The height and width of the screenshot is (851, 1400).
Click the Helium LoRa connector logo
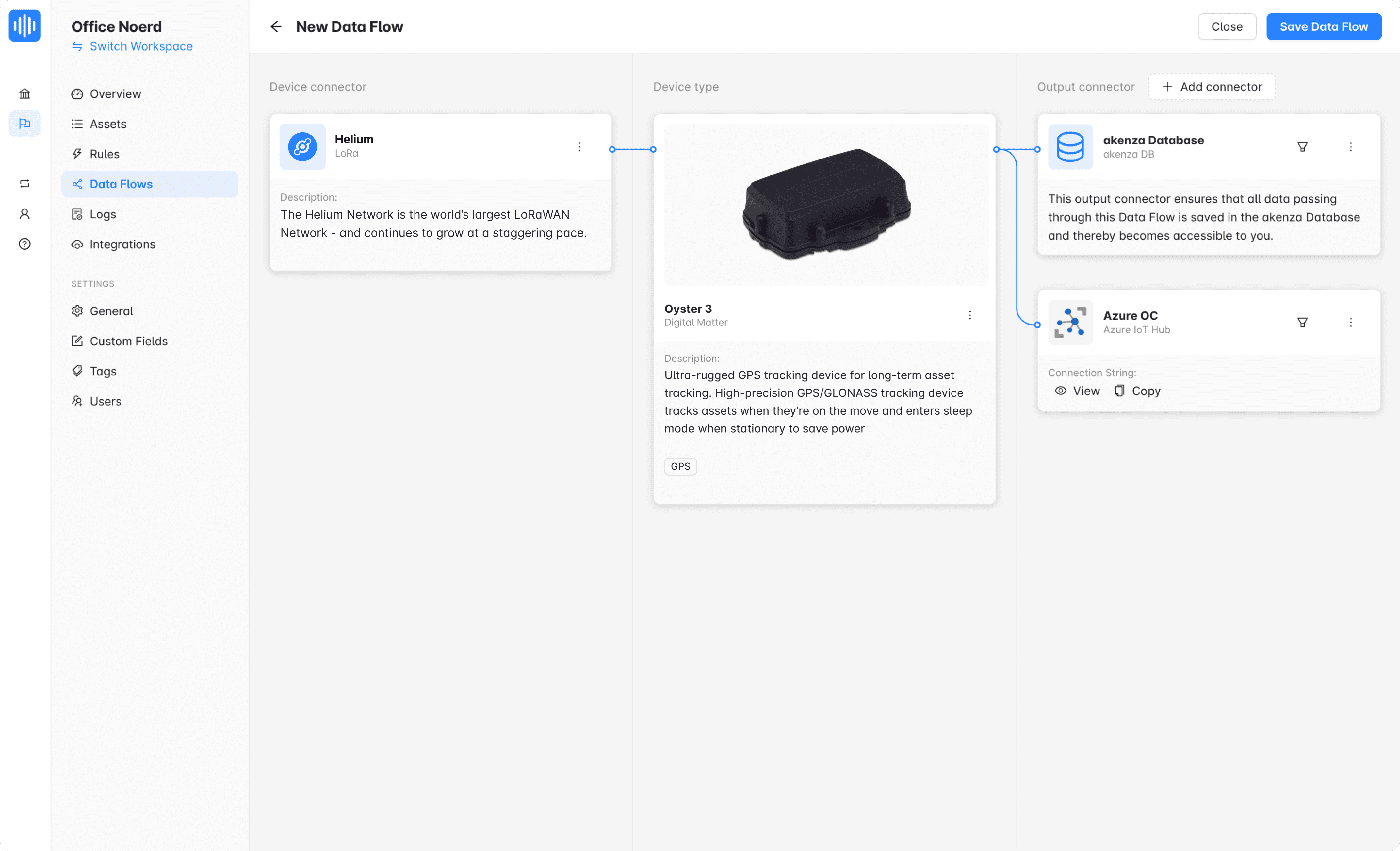(x=302, y=147)
